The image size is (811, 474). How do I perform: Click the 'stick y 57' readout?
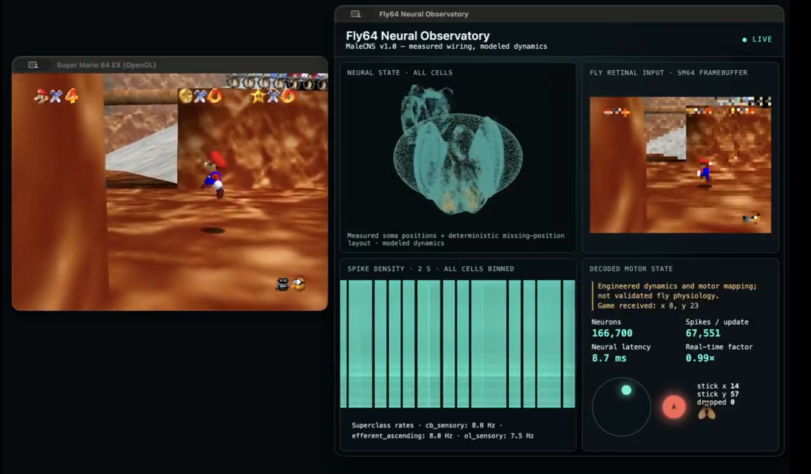pyautogui.click(x=717, y=394)
